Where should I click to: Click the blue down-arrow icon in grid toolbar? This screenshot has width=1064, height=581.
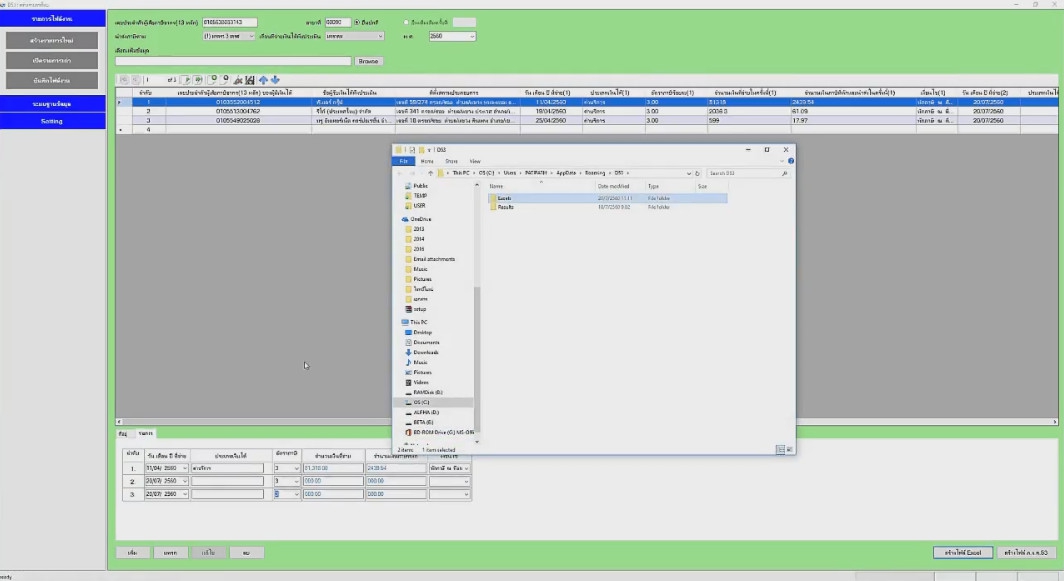[x=275, y=80]
